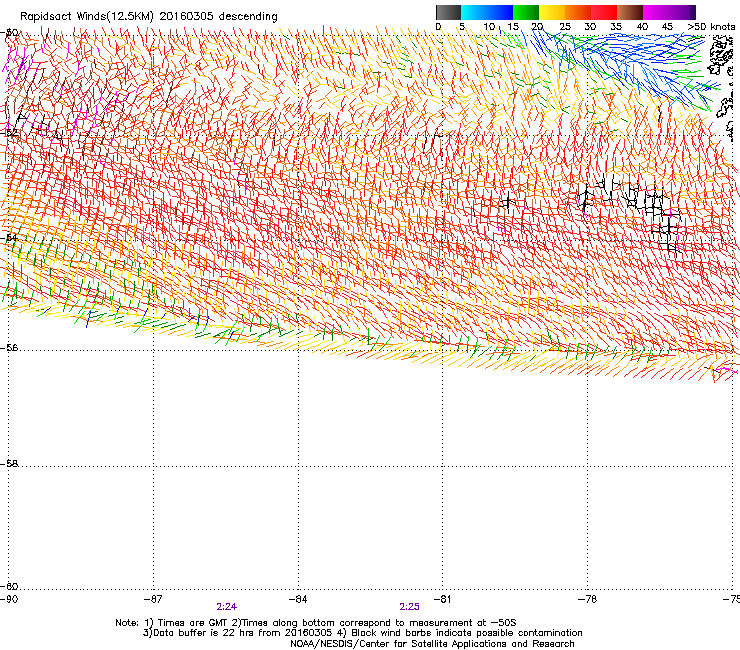
Task: Click the Rapidscat Winds chart title
Action: pos(149,16)
